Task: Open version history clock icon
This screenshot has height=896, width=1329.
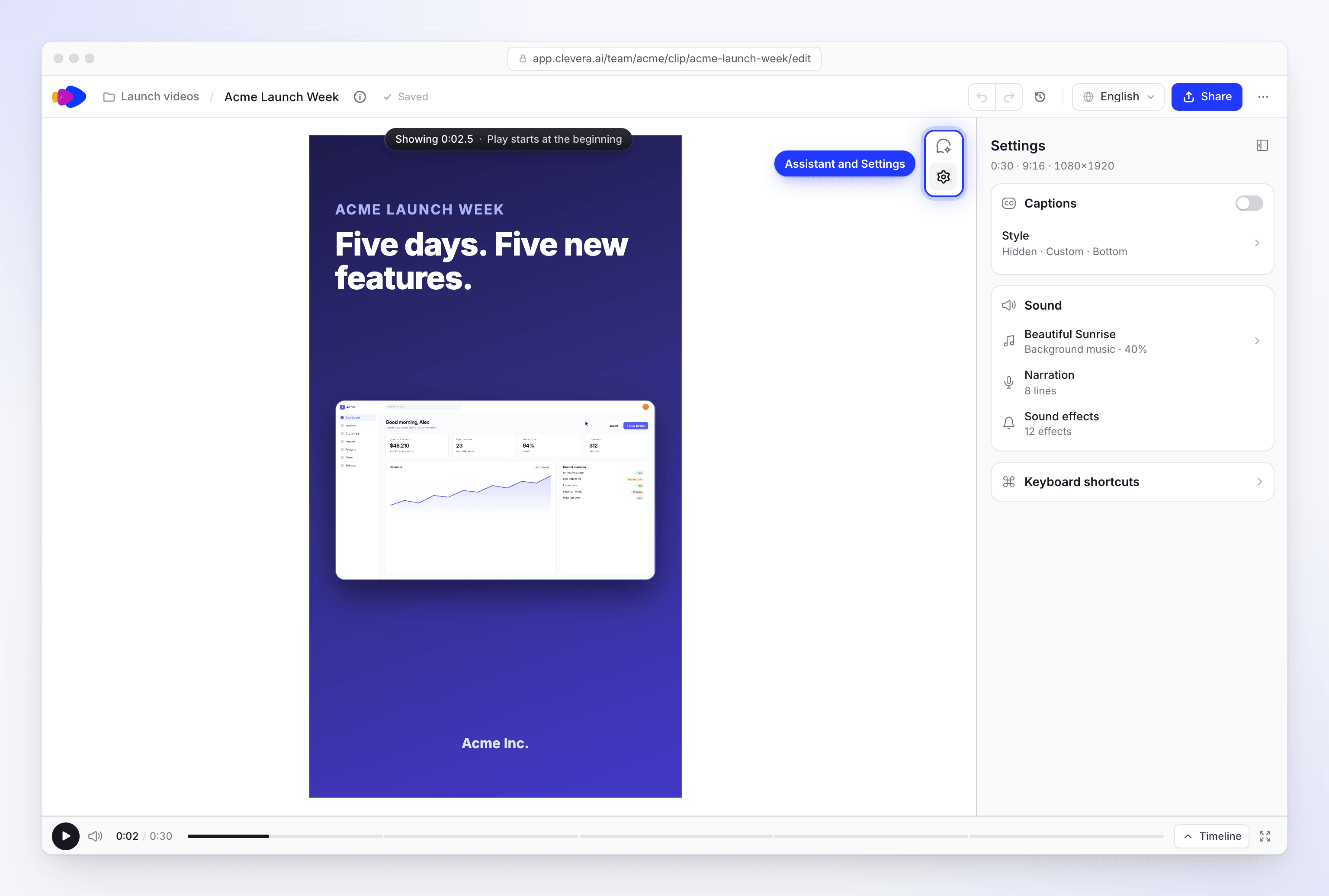Action: coord(1040,96)
